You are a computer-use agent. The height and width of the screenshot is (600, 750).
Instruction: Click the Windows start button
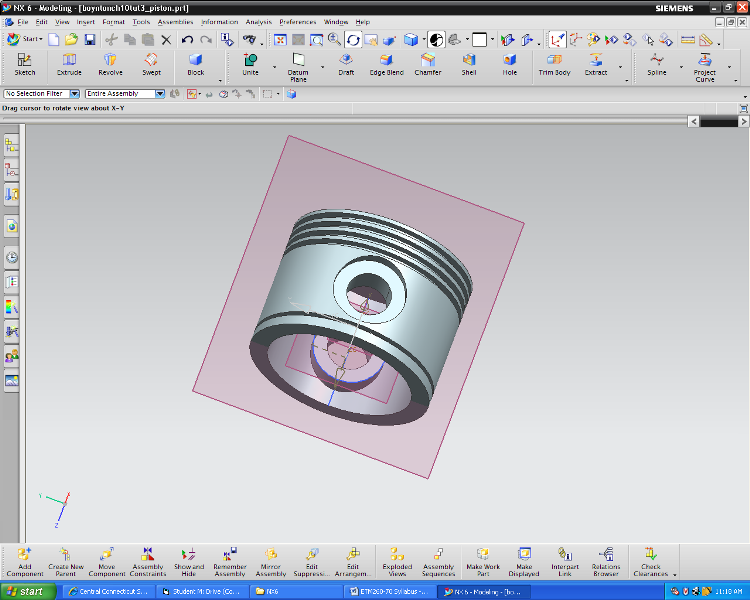click(27, 591)
